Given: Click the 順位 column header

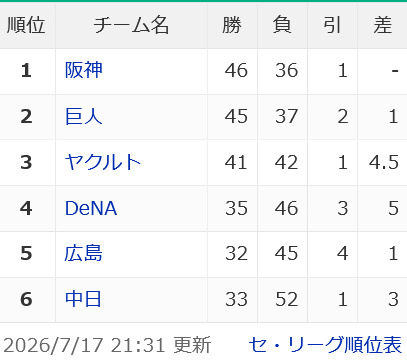Looking at the screenshot, I should (x=27, y=25).
